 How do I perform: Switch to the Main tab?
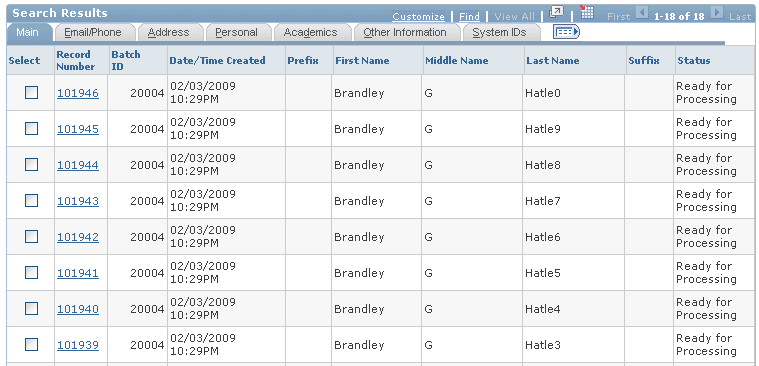click(x=28, y=32)
